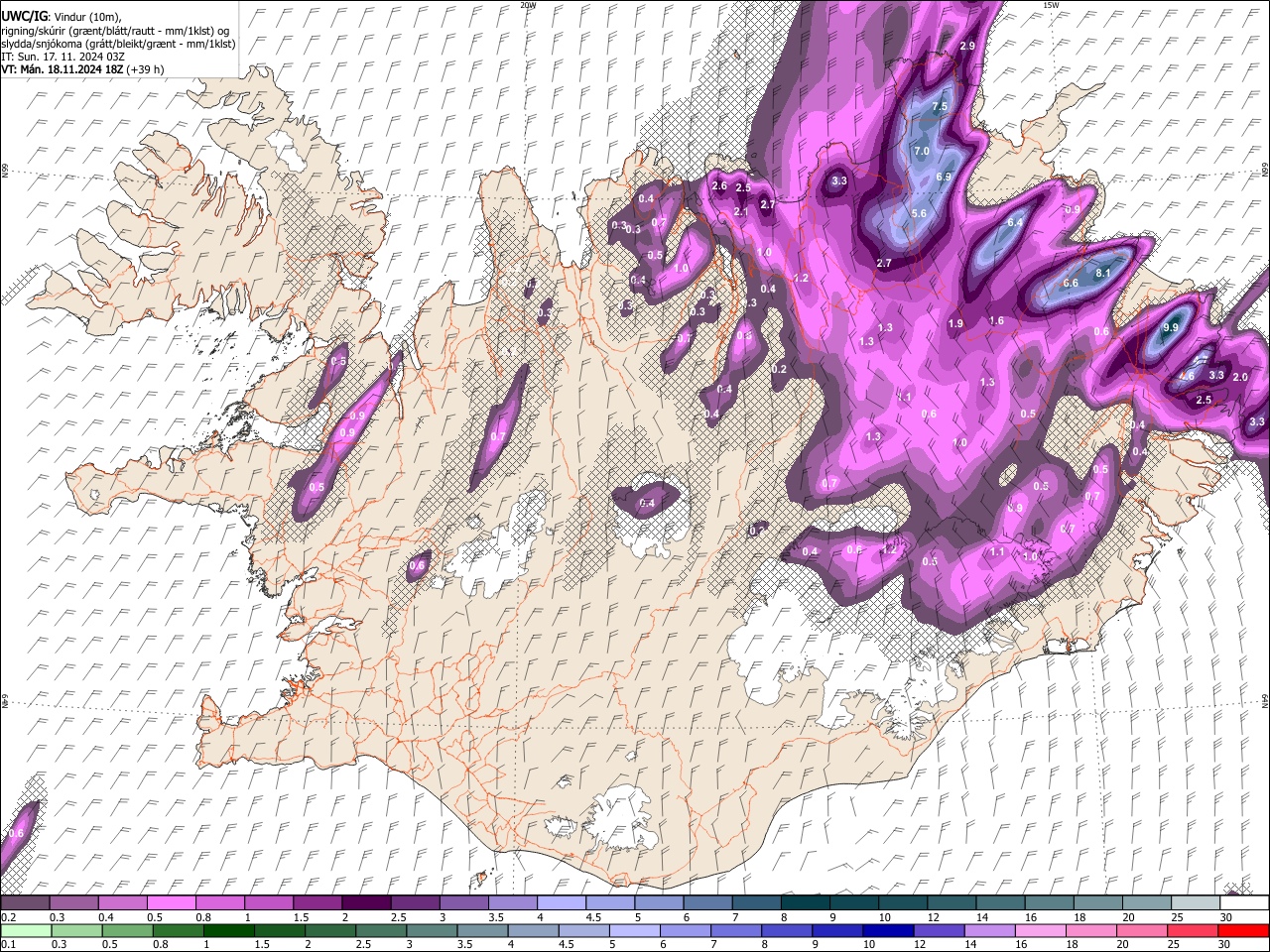Click the pink lower legend swatch between 16 and 18
Viewport: 1270px width, 952px height.
tap(1042, 930)
